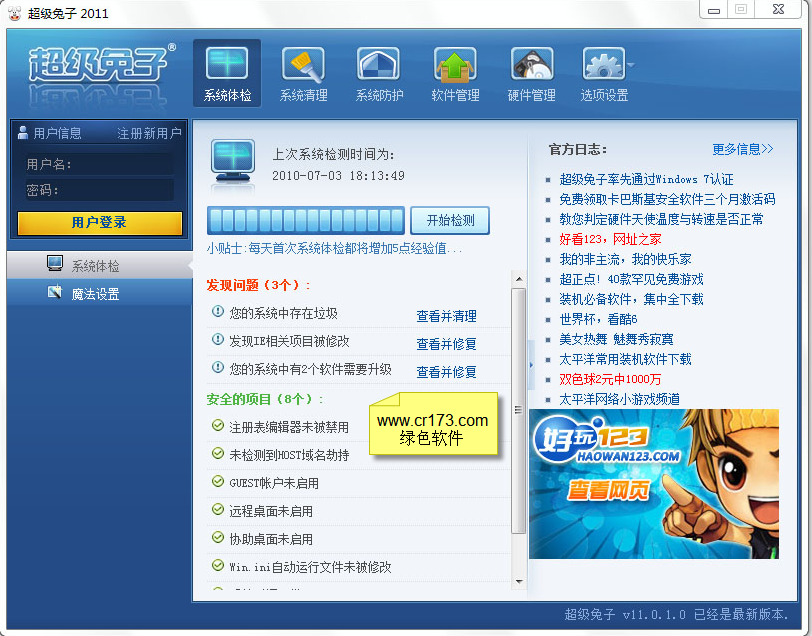Click the scroll up arrow of the results list
The image size is (812, 636).
coord(518,279)
